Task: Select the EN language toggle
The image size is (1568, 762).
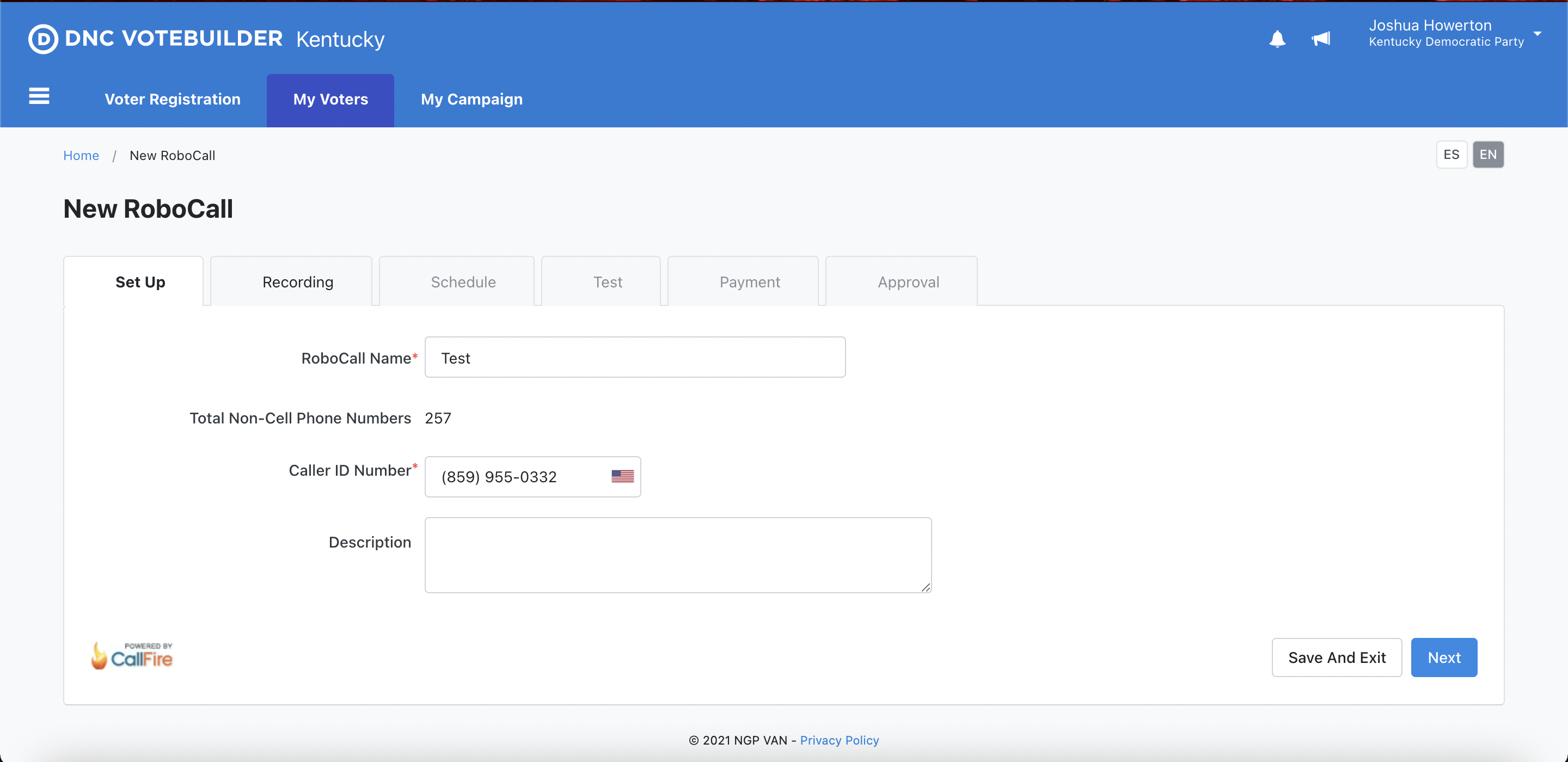Action: point(1487,155)
